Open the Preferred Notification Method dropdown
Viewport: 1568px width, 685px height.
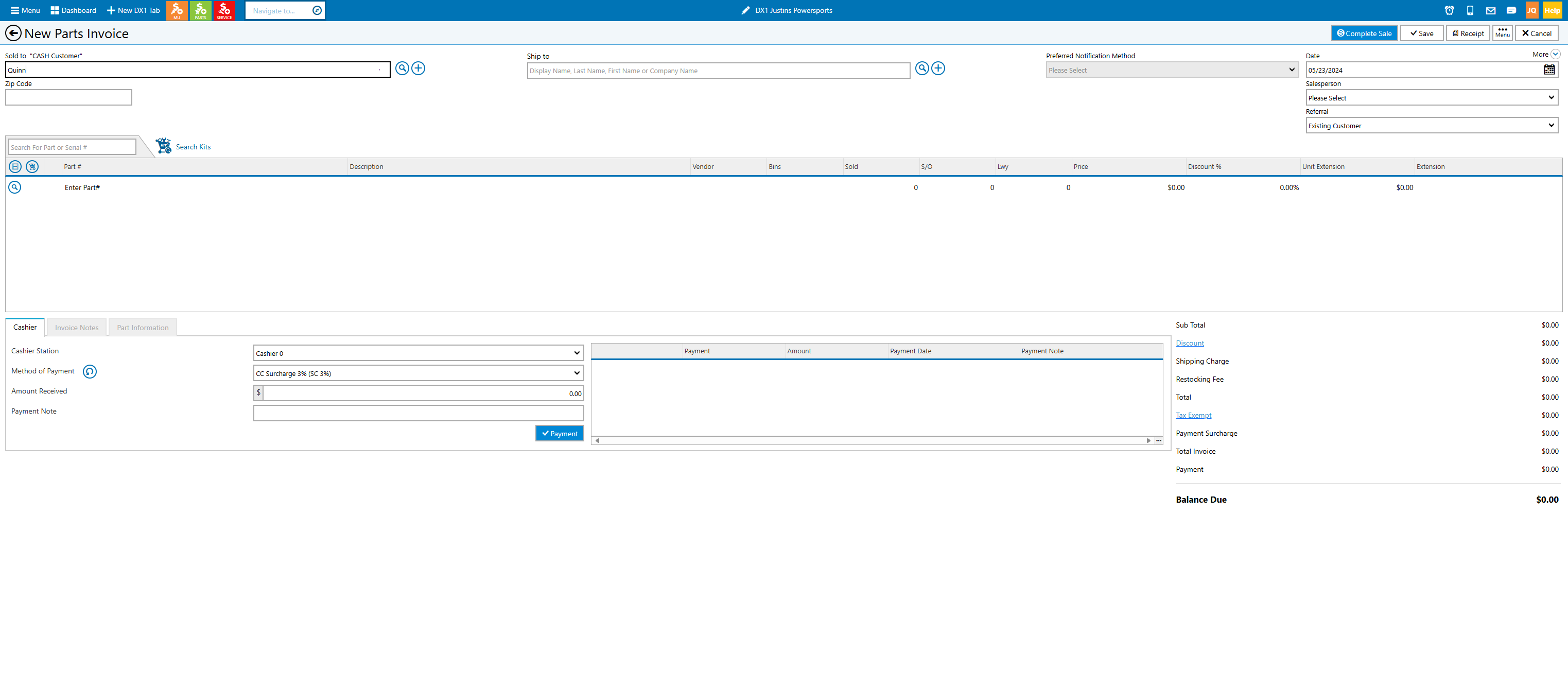pos(1172,70)
